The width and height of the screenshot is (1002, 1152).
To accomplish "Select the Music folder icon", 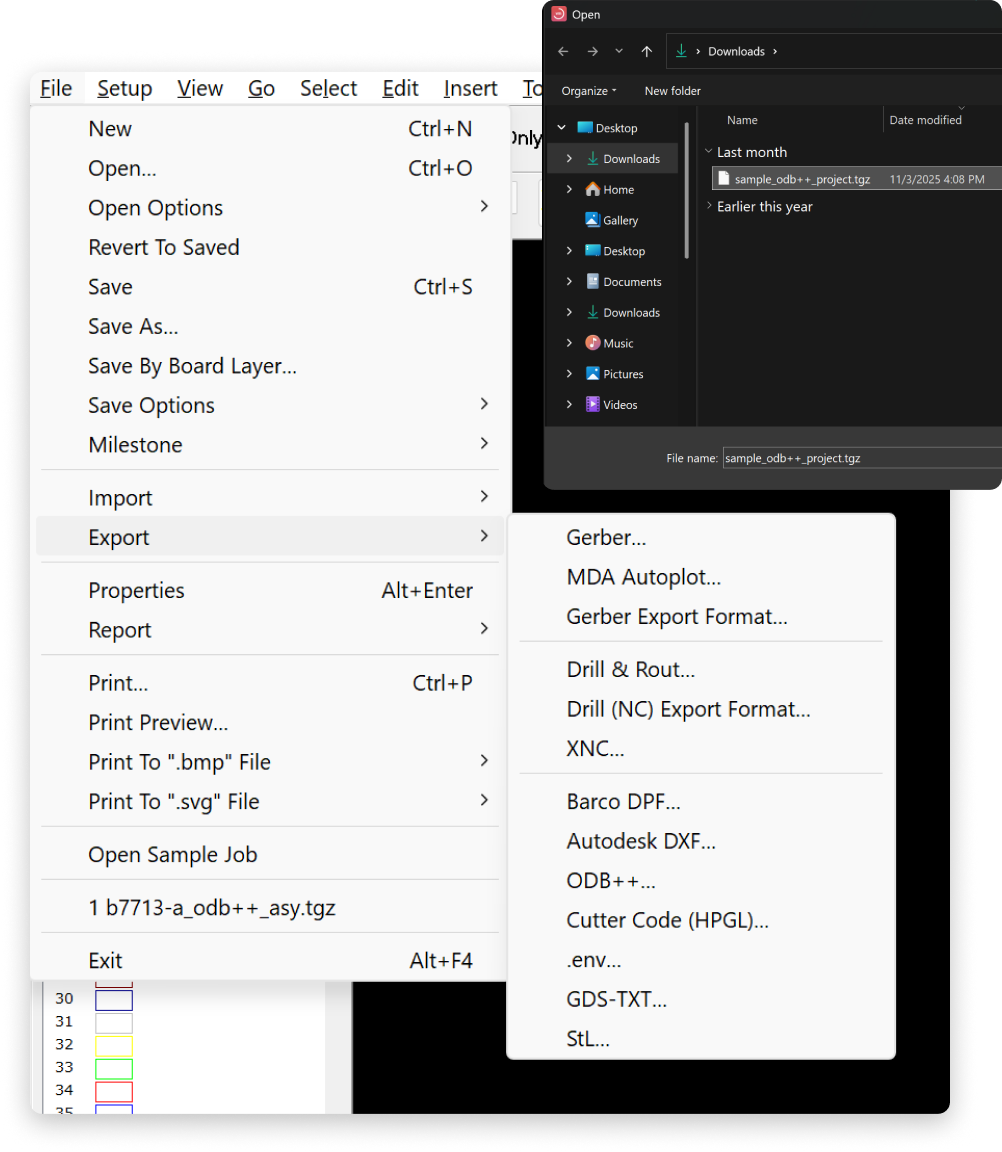I will (x=593, y=343).
